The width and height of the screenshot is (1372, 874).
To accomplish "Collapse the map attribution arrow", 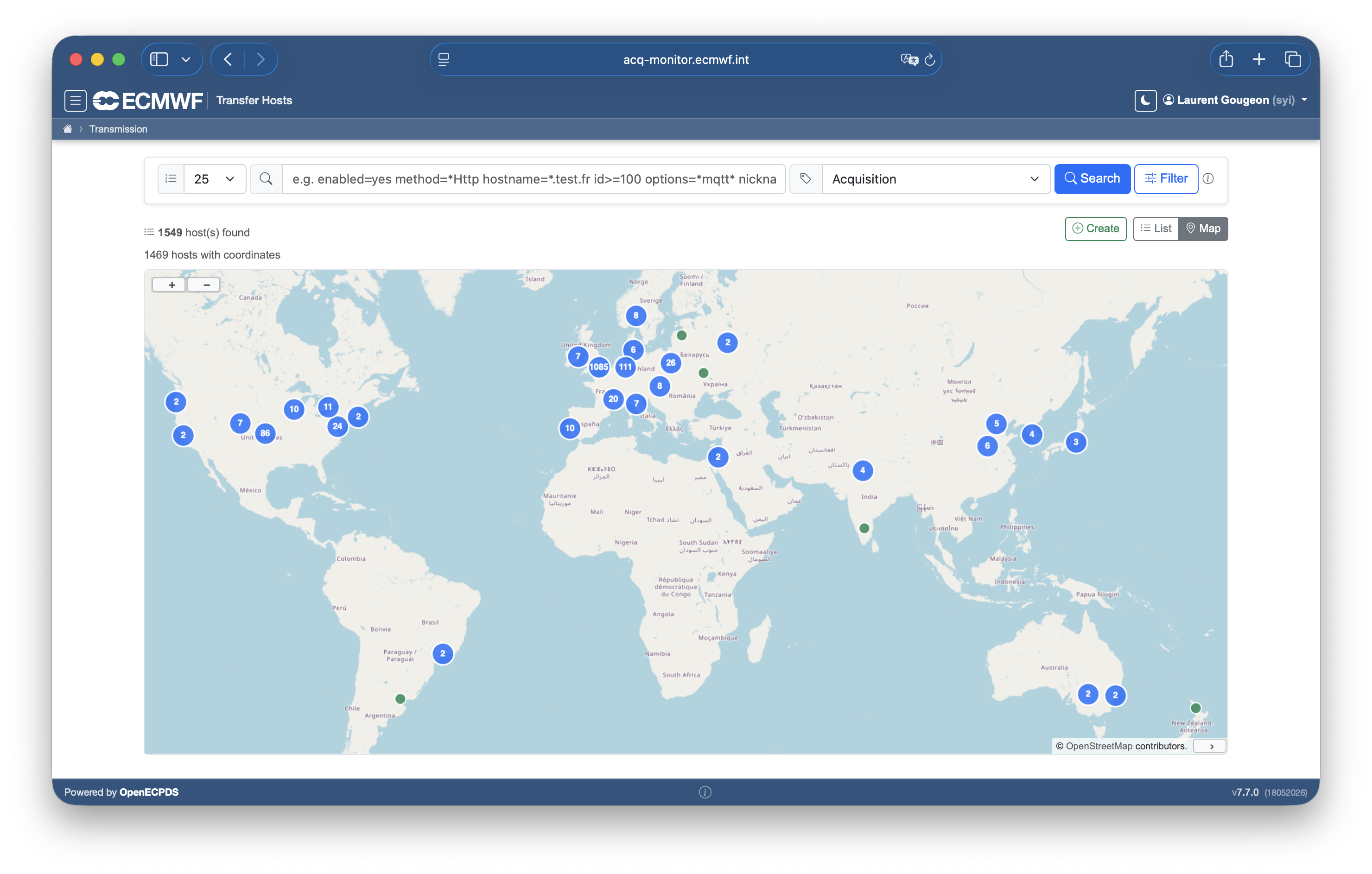I will click(1210, 747).
